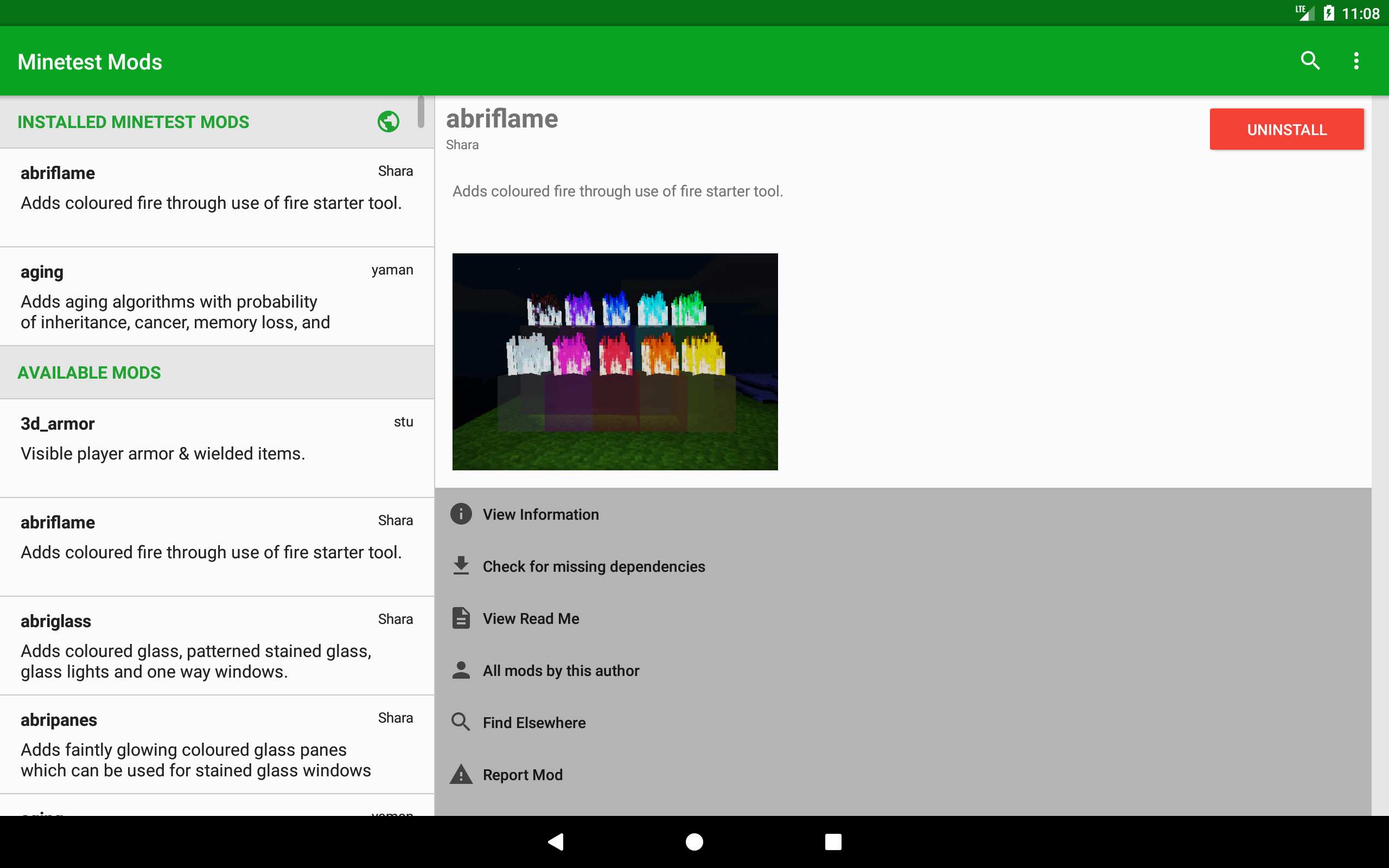Screen dimensions: 1389x868
Task: Tap the battery icon in status bar
Action: (x=1329, y=13)
